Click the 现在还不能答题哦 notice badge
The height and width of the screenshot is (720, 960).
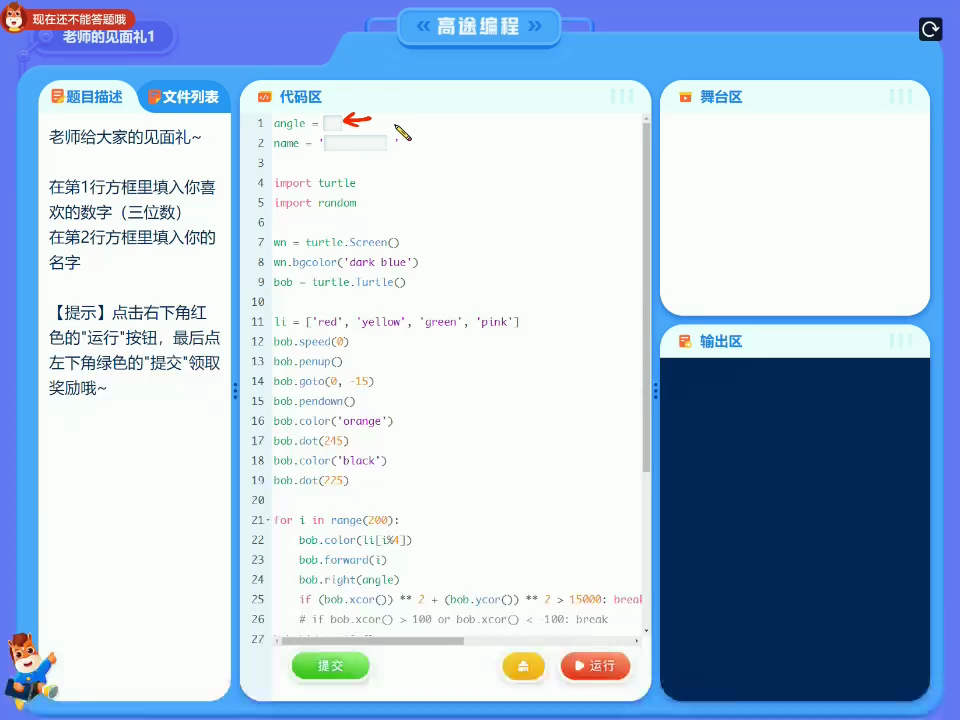click(x=79, y=19)
